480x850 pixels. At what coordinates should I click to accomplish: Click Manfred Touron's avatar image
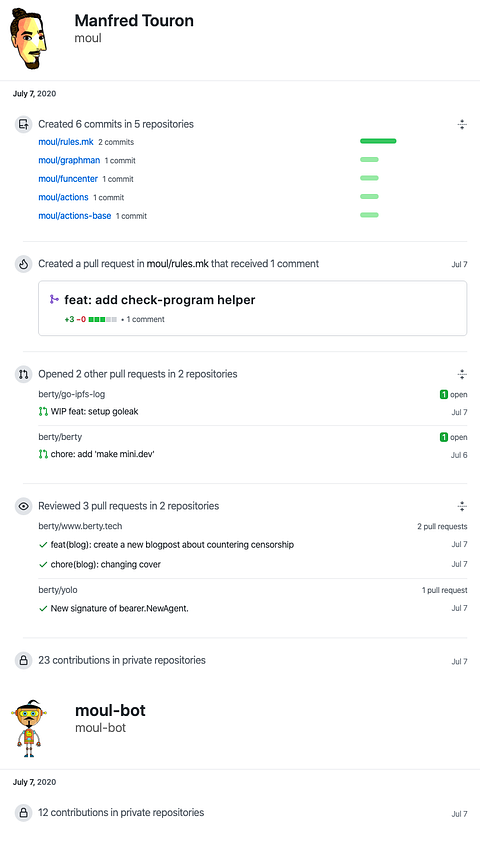point(28,38)
